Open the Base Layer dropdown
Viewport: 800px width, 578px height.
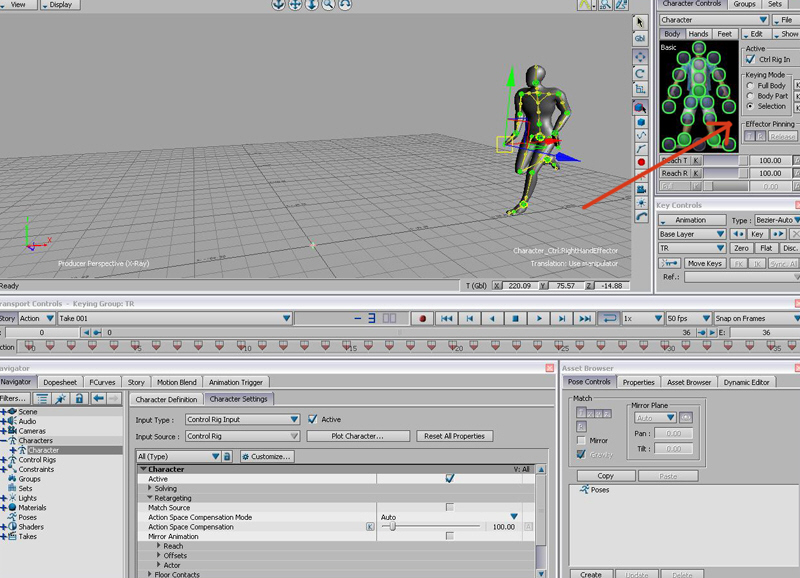coord(691,234)
